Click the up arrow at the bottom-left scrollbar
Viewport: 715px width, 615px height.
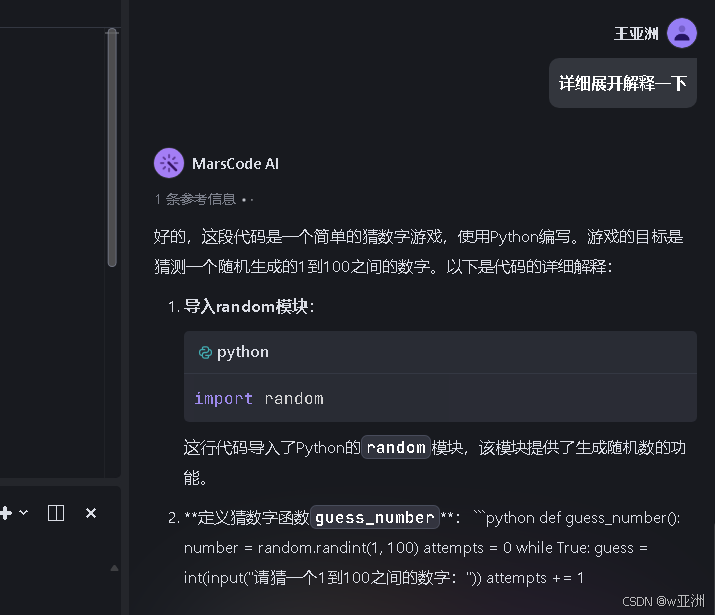(114, 568)
